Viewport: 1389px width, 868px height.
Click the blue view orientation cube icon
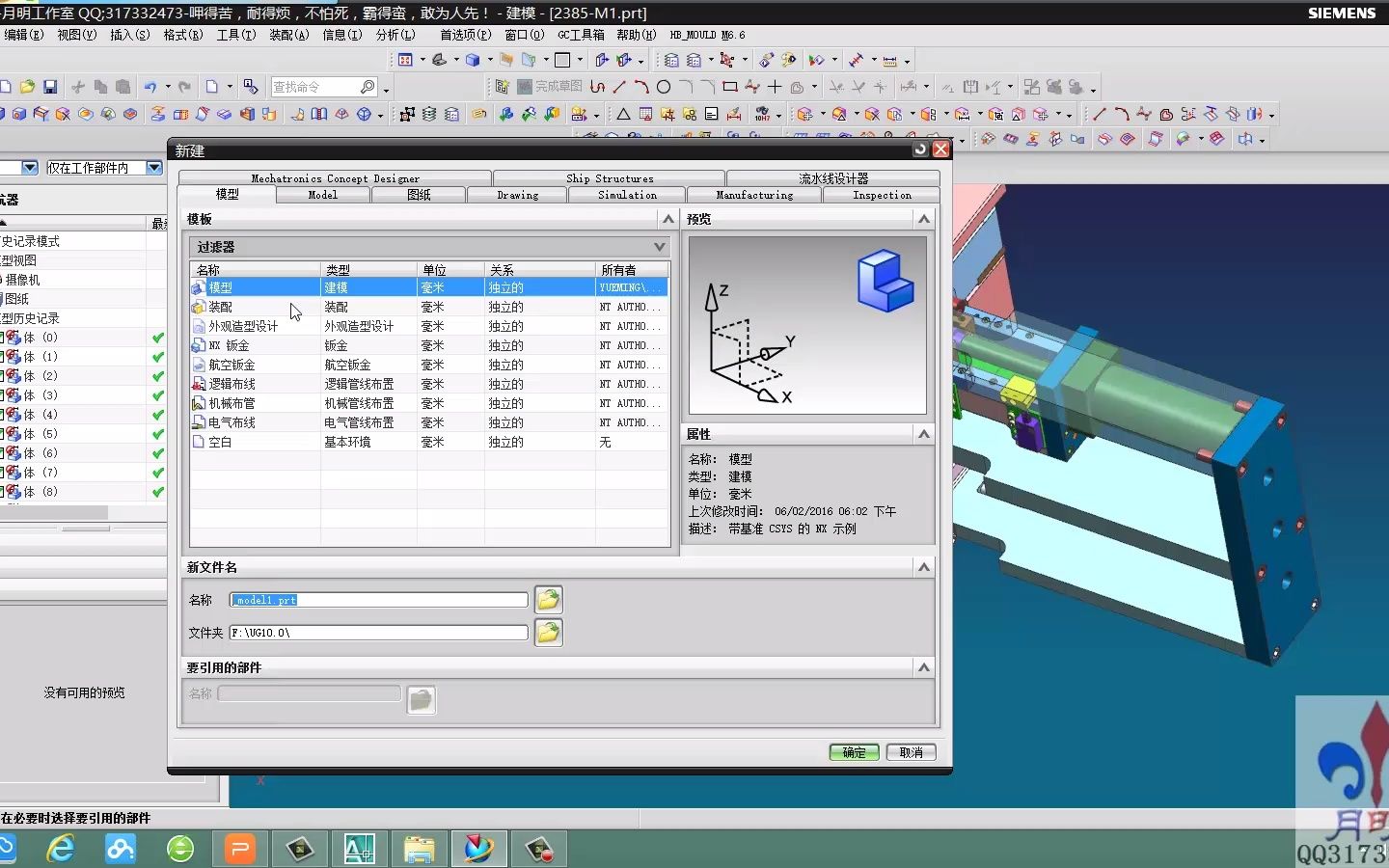473,60
